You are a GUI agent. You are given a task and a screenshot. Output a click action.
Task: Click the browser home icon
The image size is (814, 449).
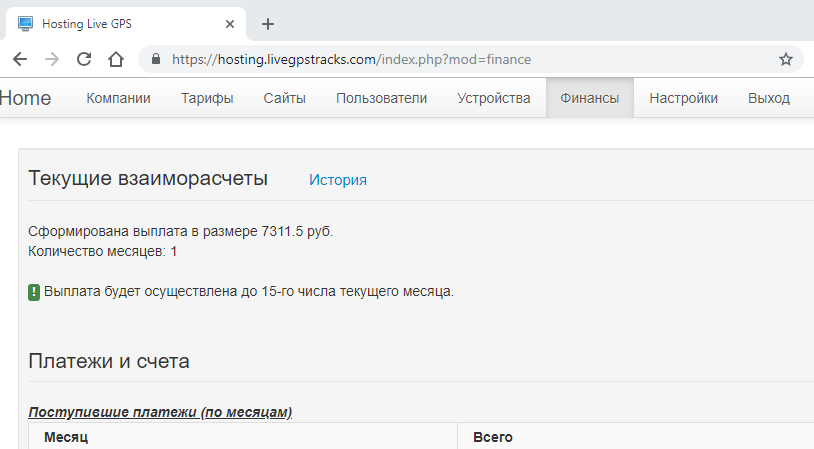point(116,59)
